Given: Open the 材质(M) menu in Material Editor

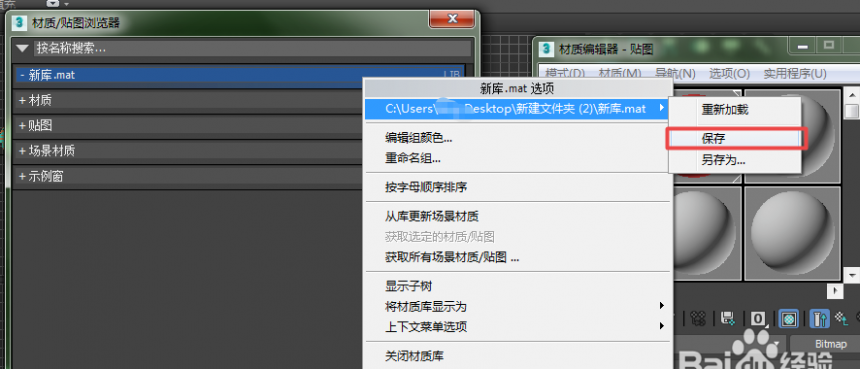Looking at the screenshot, I should (620, 73).
